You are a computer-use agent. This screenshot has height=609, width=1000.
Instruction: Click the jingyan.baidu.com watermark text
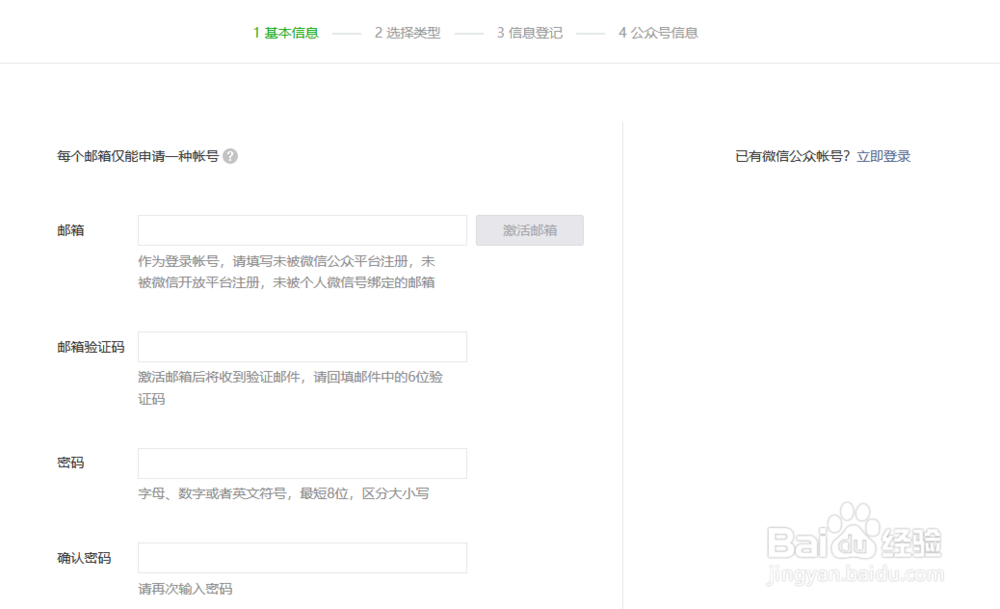853,575
